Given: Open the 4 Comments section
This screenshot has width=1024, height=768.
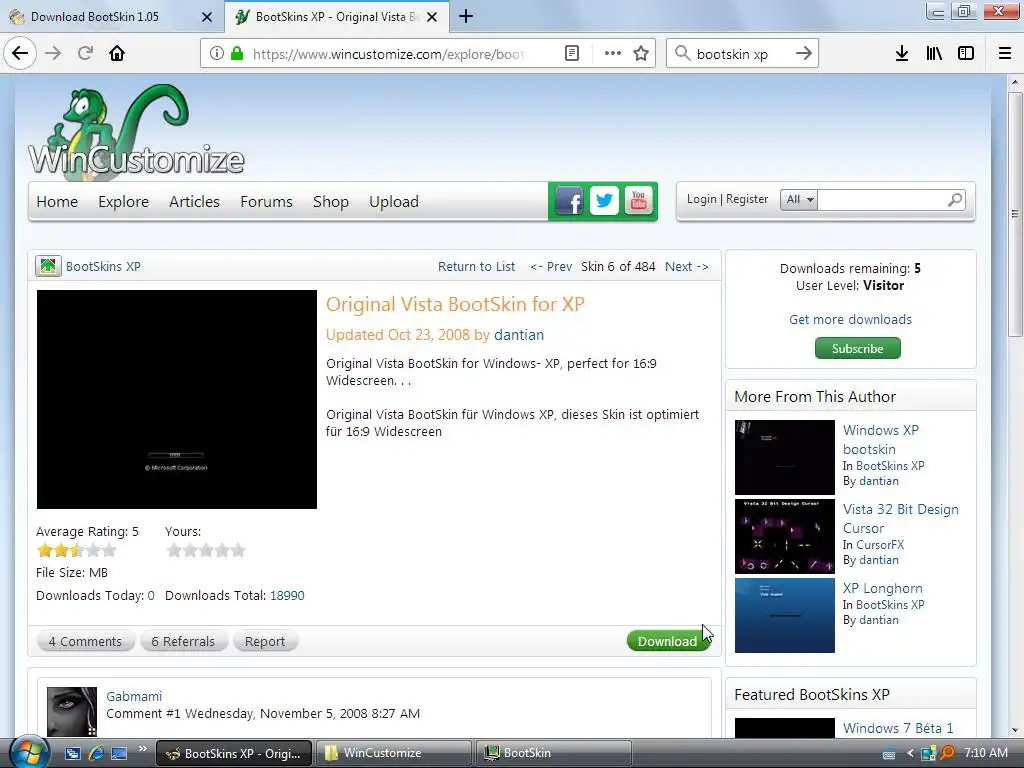Looking at the screenshot, I should 85,641.
